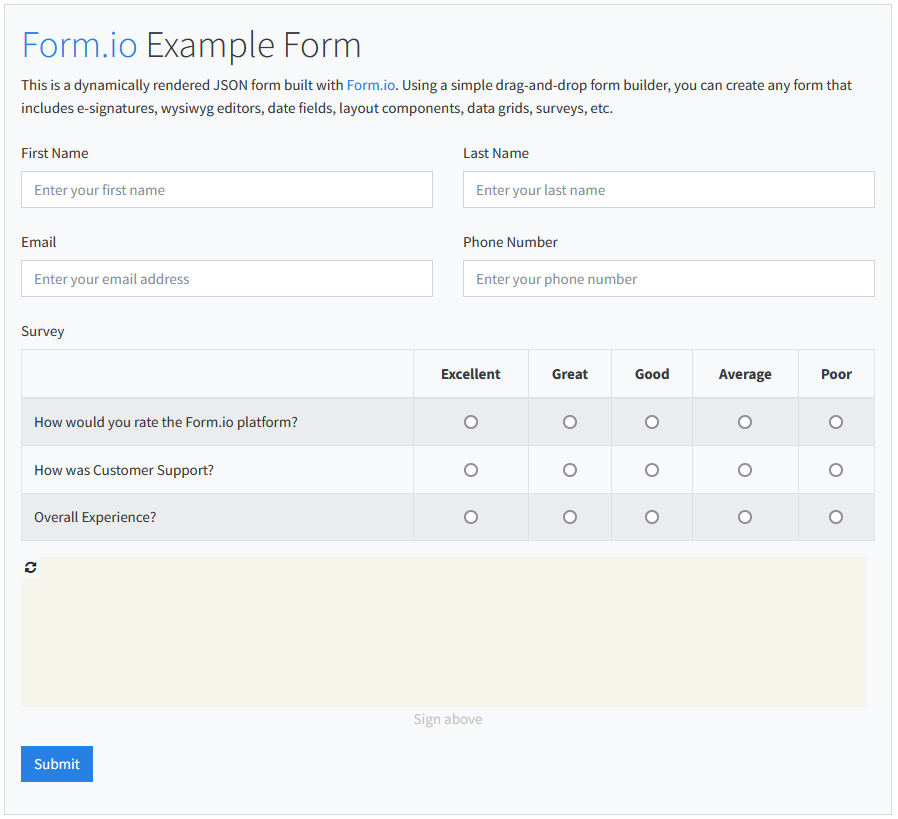Rate Form.io platform as Good

click(652, 422)
